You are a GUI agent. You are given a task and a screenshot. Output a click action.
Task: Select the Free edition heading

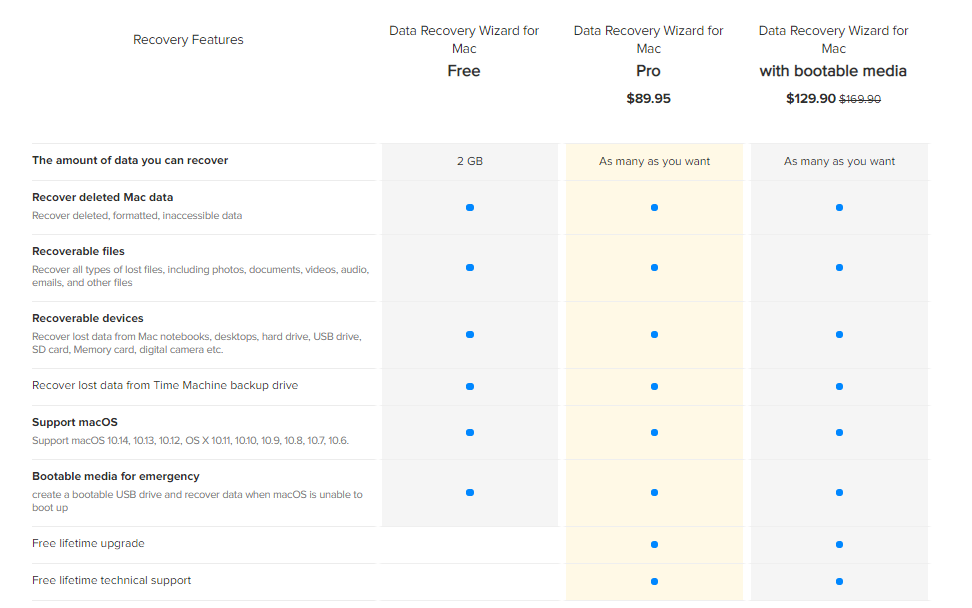[464, 71]
